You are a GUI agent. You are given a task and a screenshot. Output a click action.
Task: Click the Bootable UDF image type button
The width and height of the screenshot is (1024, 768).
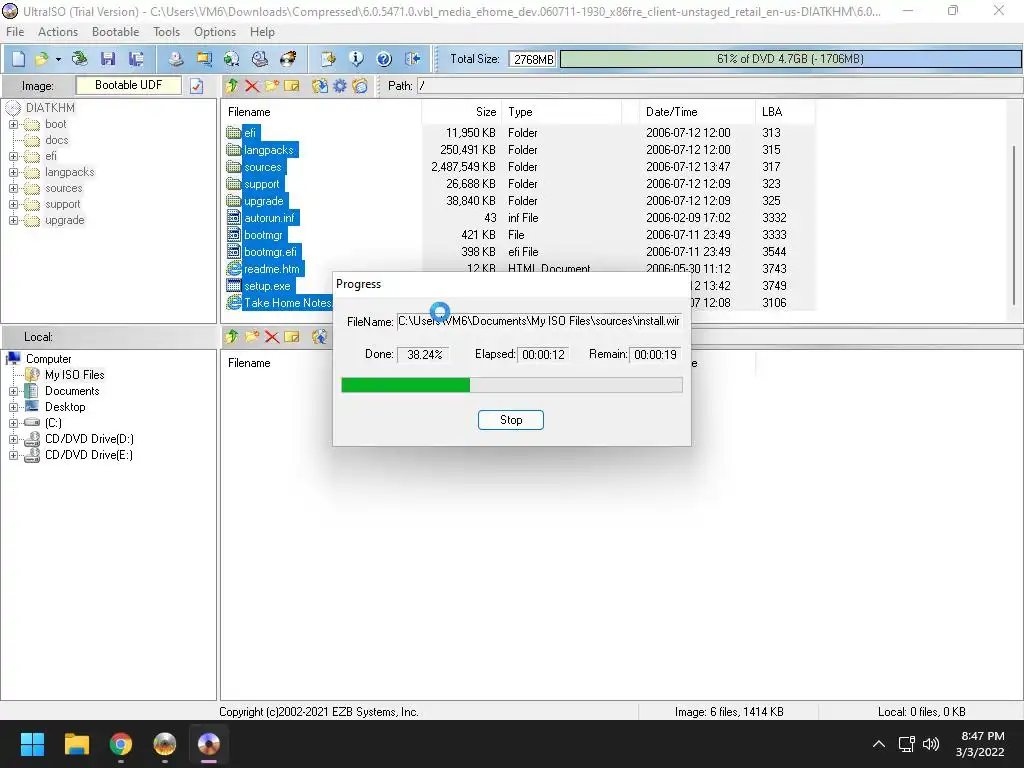pyautogui.click(x=129, y=85)
